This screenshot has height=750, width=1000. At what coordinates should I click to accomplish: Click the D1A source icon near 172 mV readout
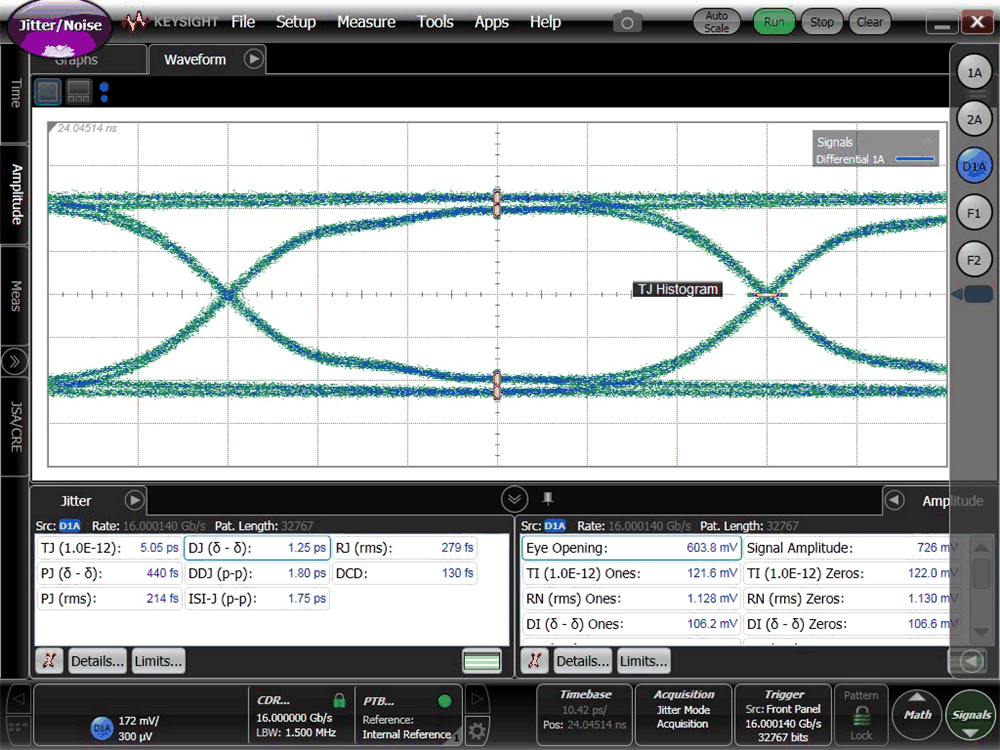[x=100, y=729]
